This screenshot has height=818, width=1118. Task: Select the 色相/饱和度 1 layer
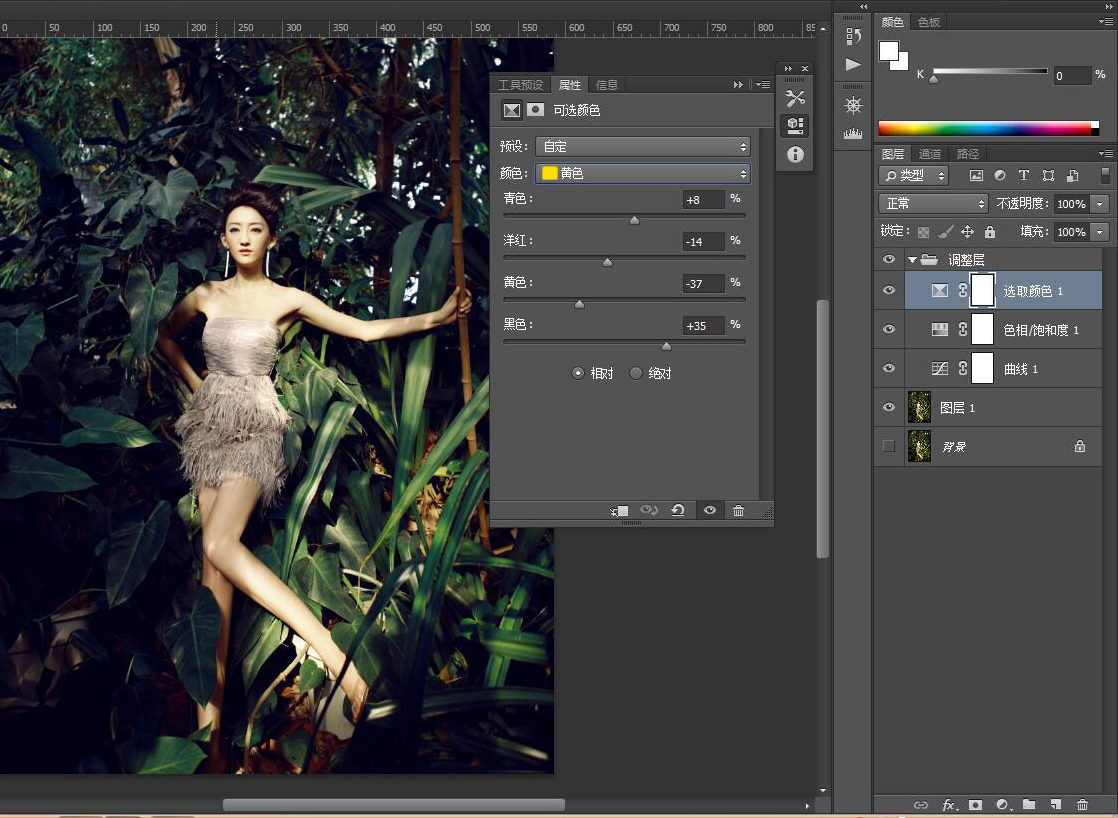[x=1040, y=330]
